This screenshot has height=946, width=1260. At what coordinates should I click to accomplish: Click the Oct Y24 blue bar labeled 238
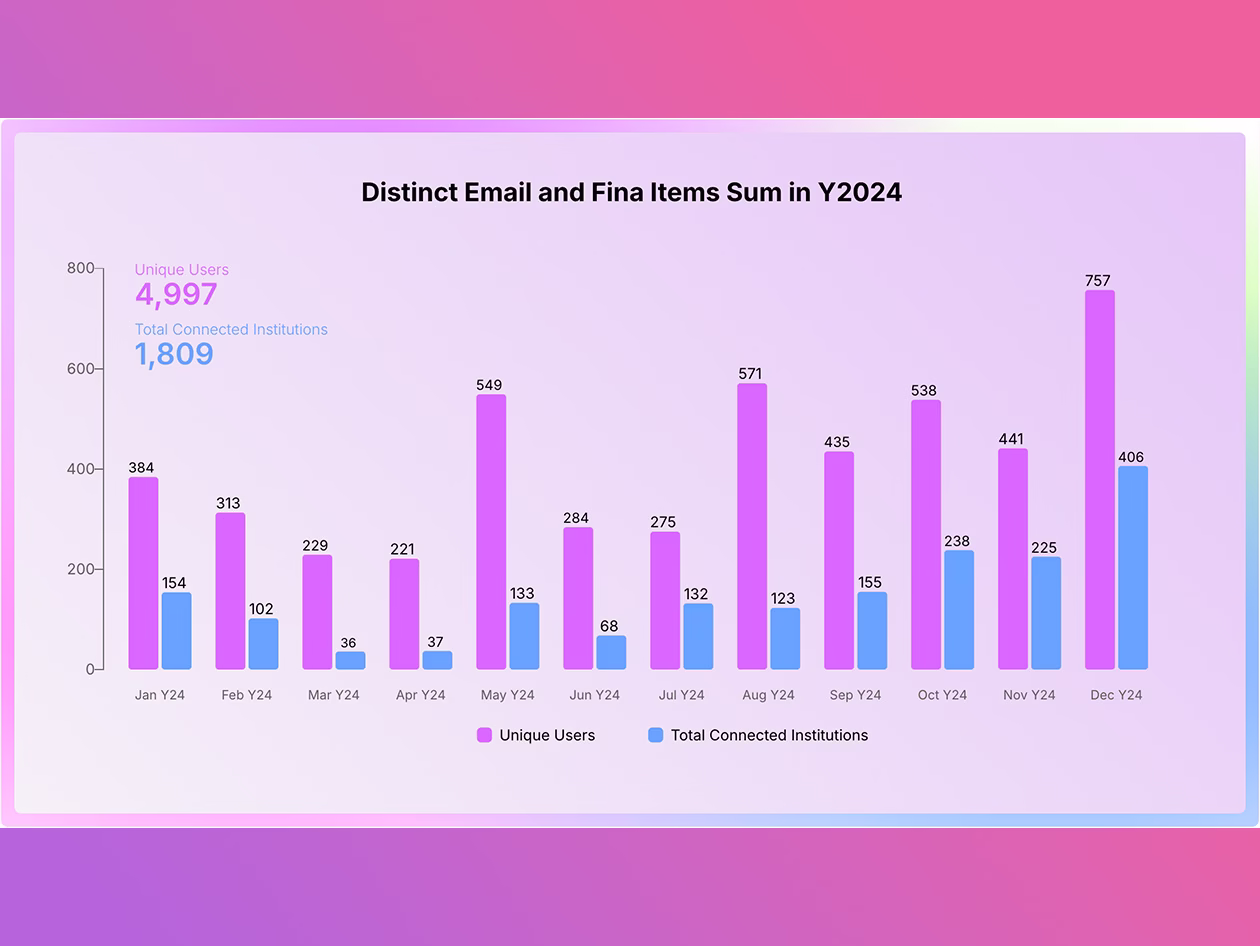coord(959,610)
